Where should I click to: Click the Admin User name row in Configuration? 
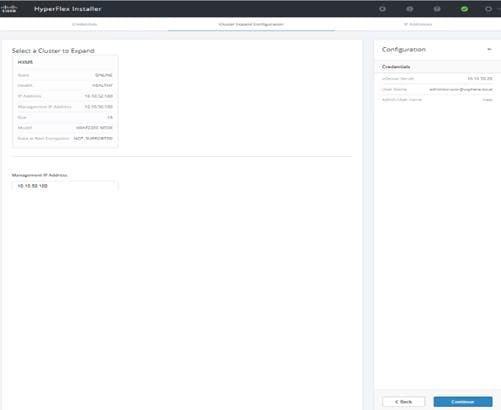437,100
